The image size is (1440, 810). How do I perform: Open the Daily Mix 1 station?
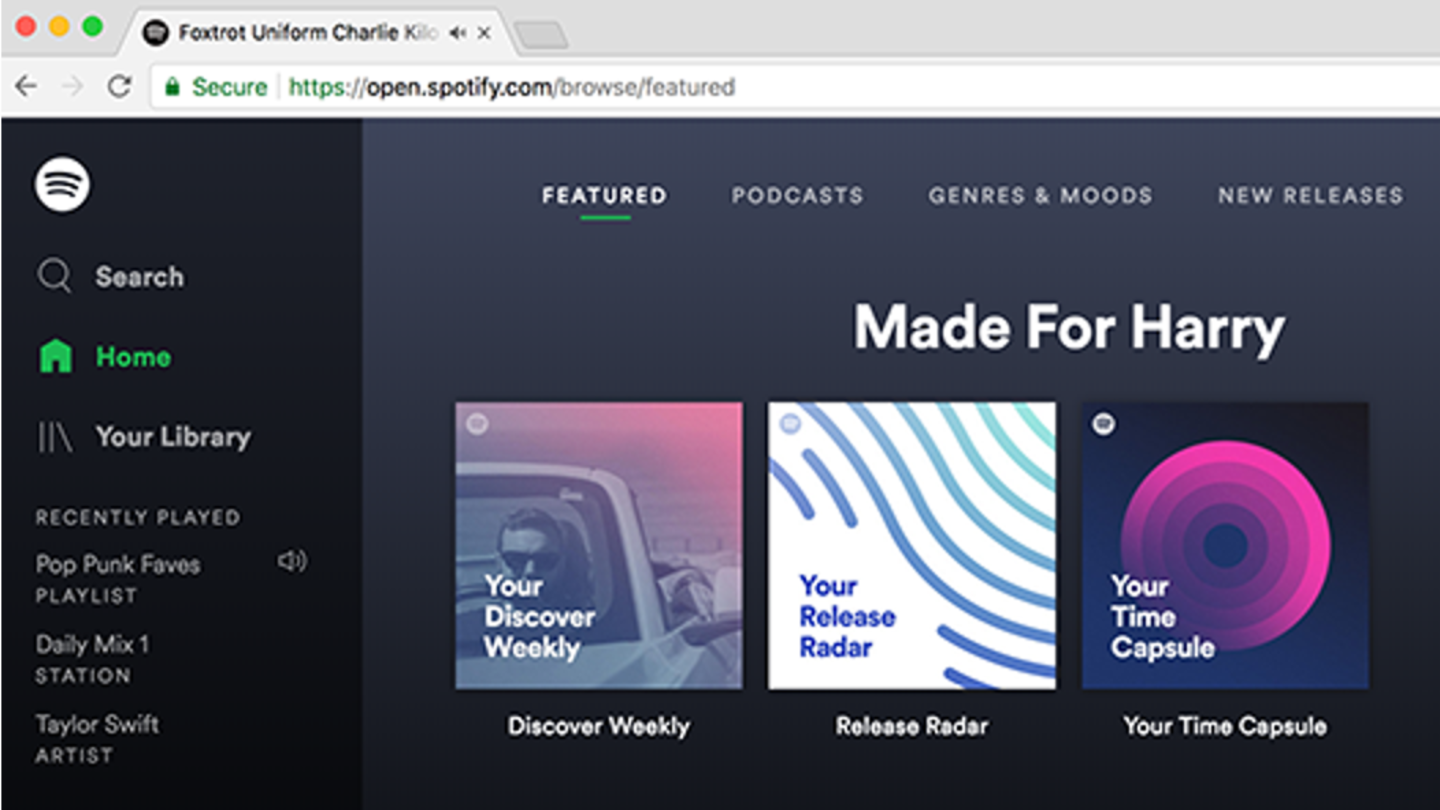(92, 644)
